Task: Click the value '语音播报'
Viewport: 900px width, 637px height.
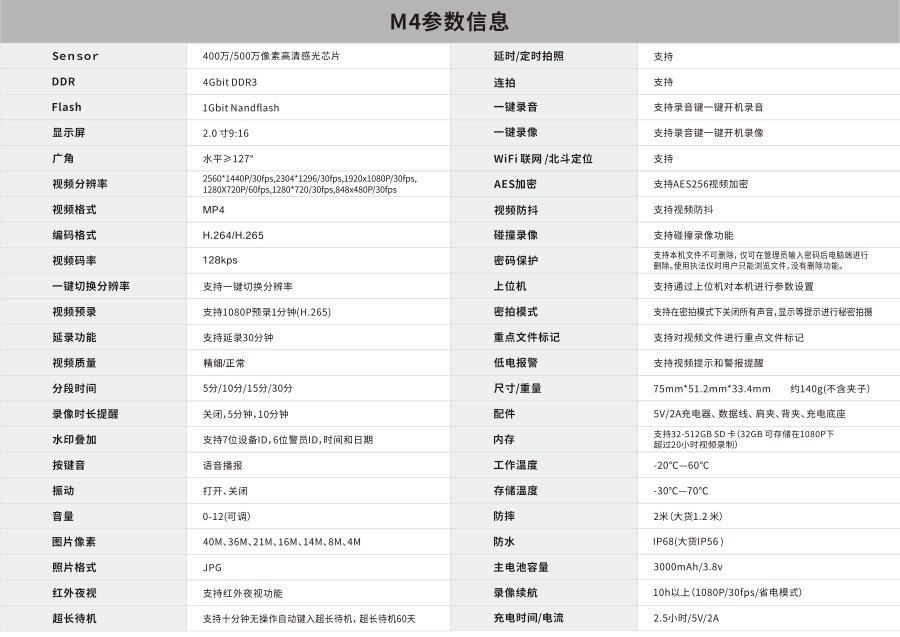Action: click(x=222, y=465)
